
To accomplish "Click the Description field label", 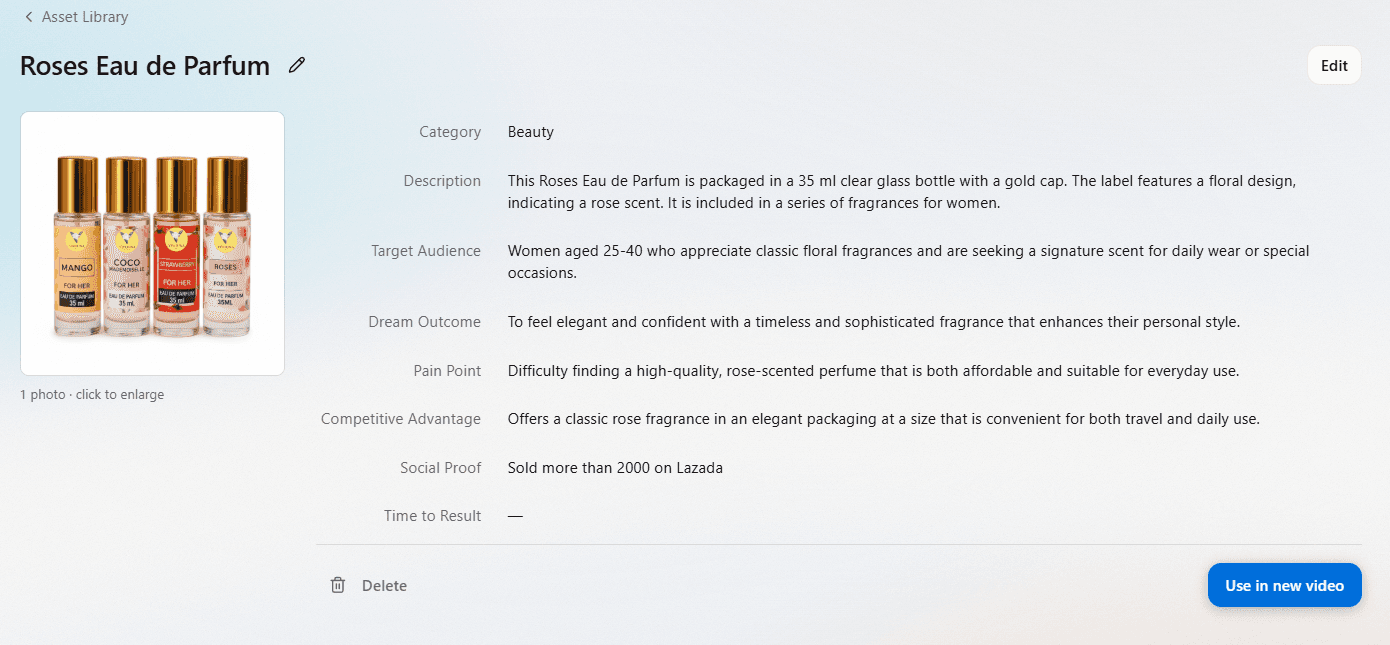I will coord(442,181).
